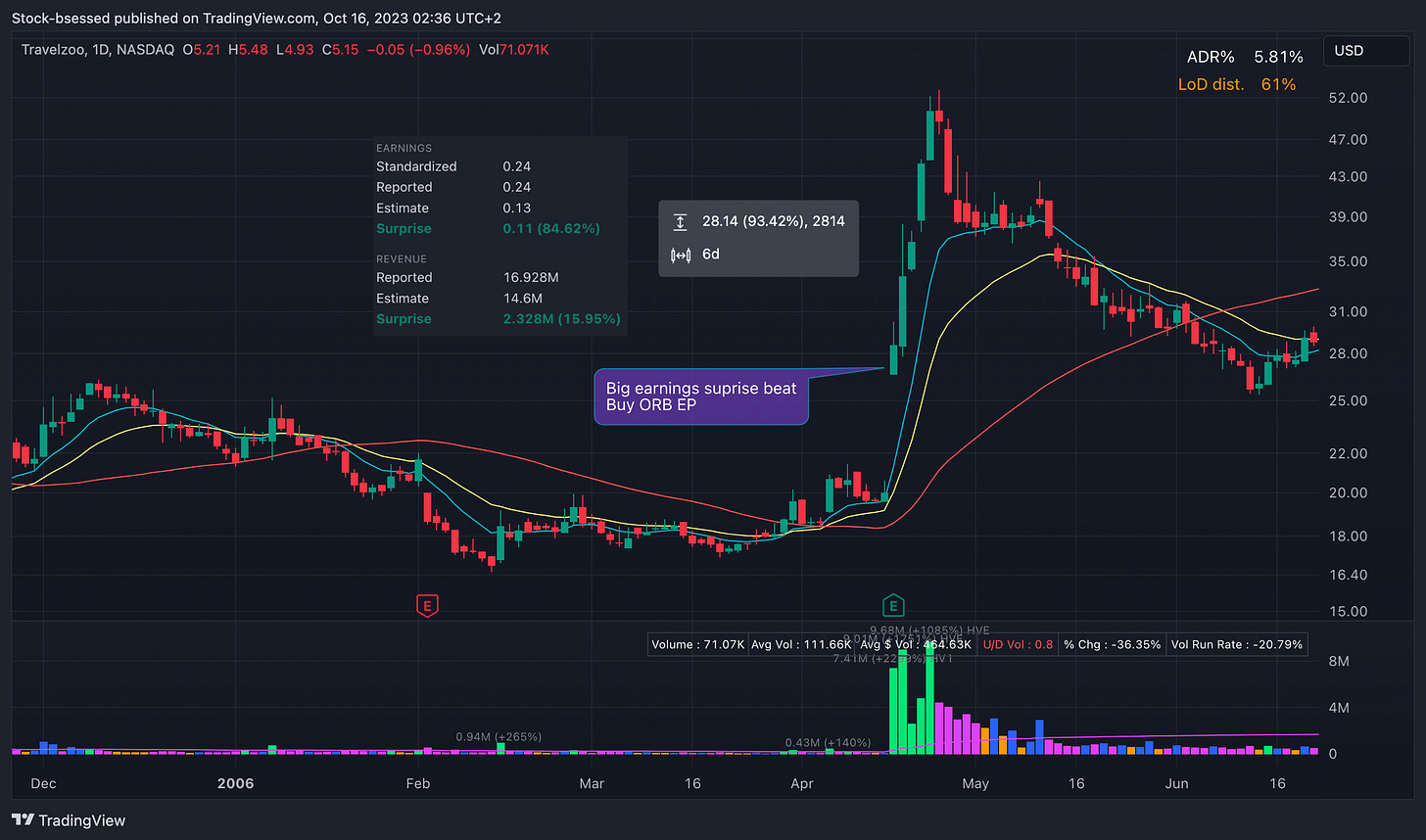Click the open value O5.21
This screenshot has height=840, width=1426.
click(202, 49)
